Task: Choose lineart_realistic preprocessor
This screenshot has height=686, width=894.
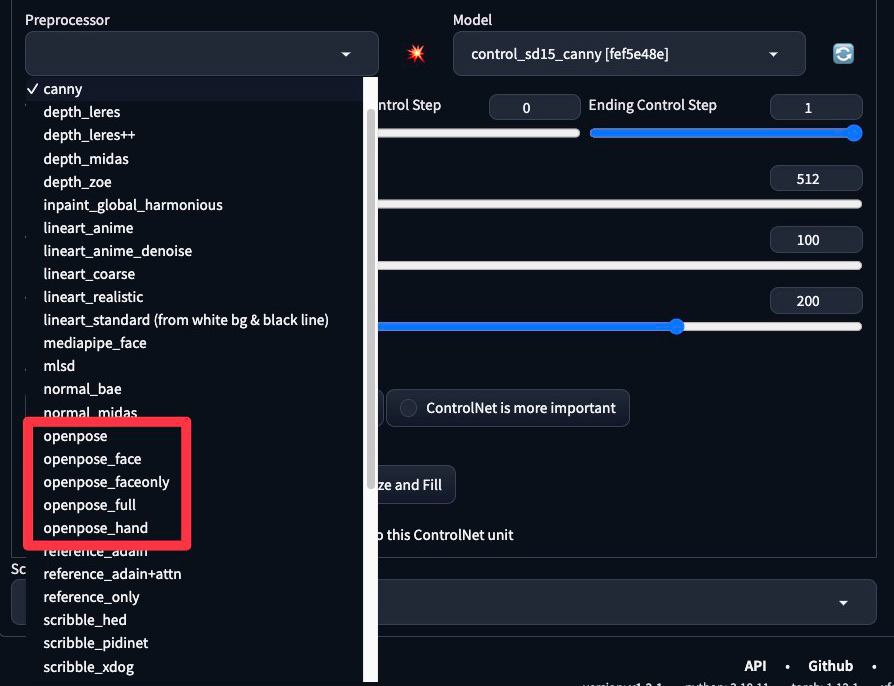Action: tap(194, 297)
